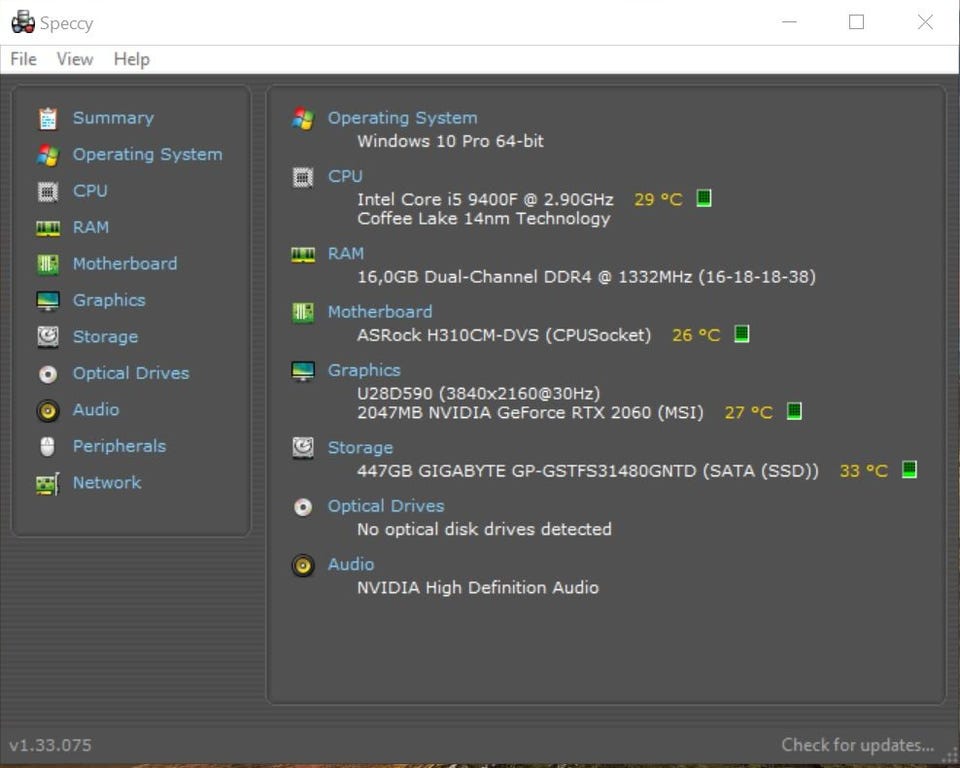Screen dimensions: 960x768
Task: Click the green CPU temperature indicator icon
Action: [704, 198]
